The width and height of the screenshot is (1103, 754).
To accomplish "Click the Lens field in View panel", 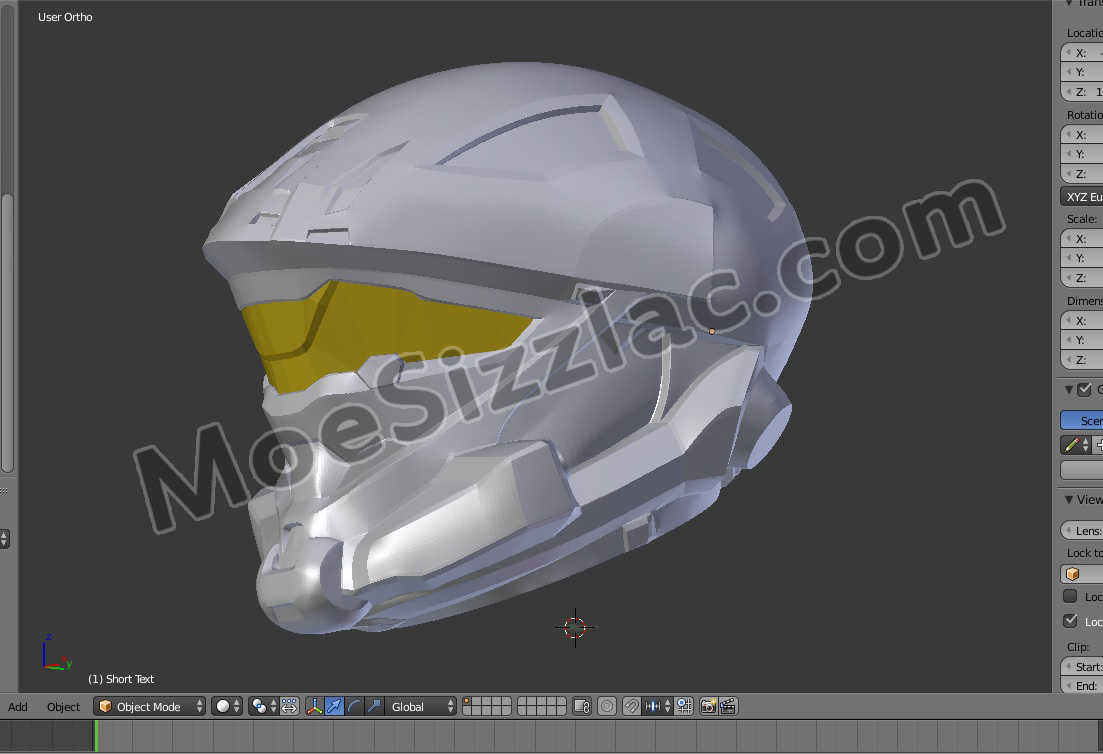I will click(x=1082, y=530).
